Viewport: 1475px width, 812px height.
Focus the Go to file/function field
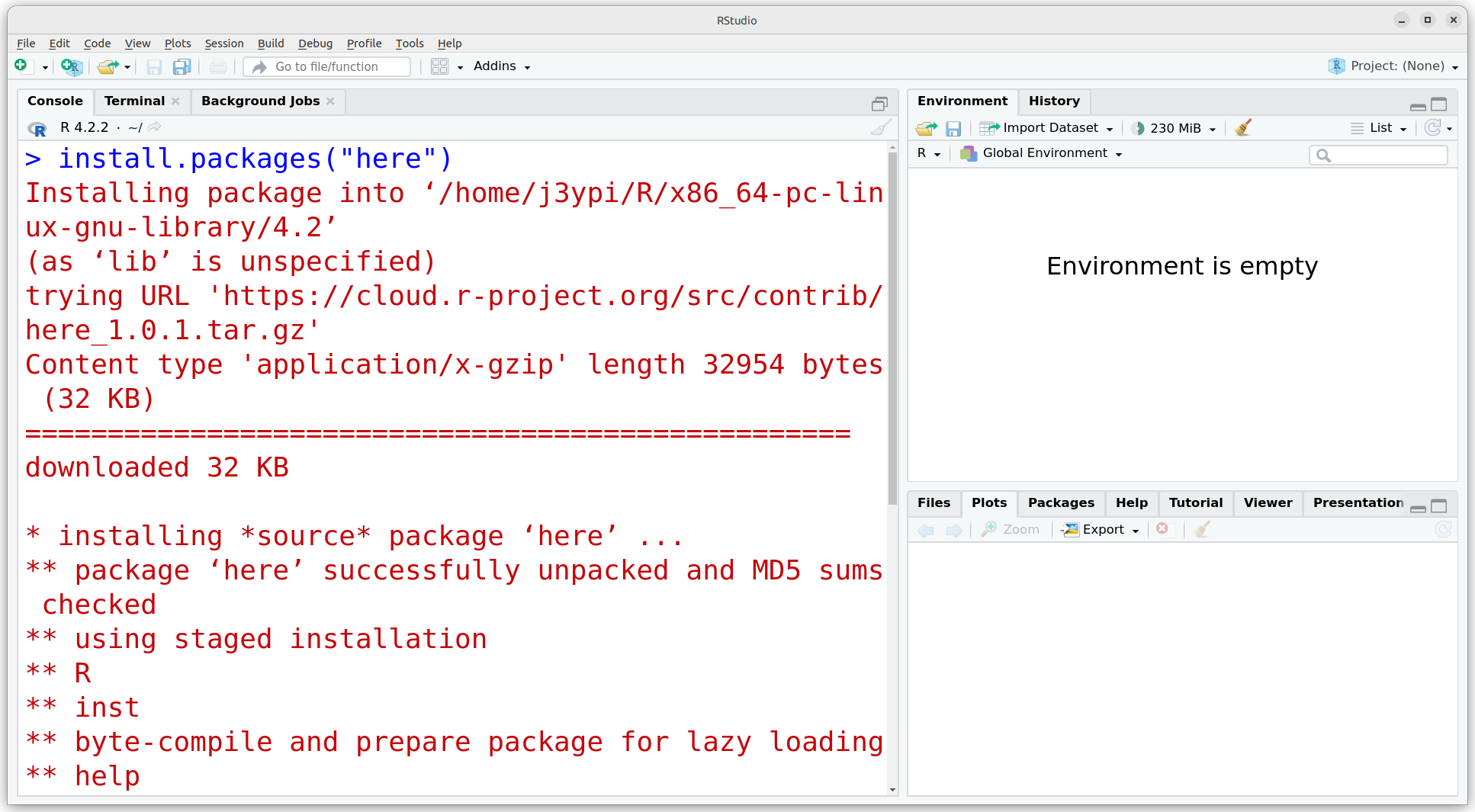(x=327, y=67)
